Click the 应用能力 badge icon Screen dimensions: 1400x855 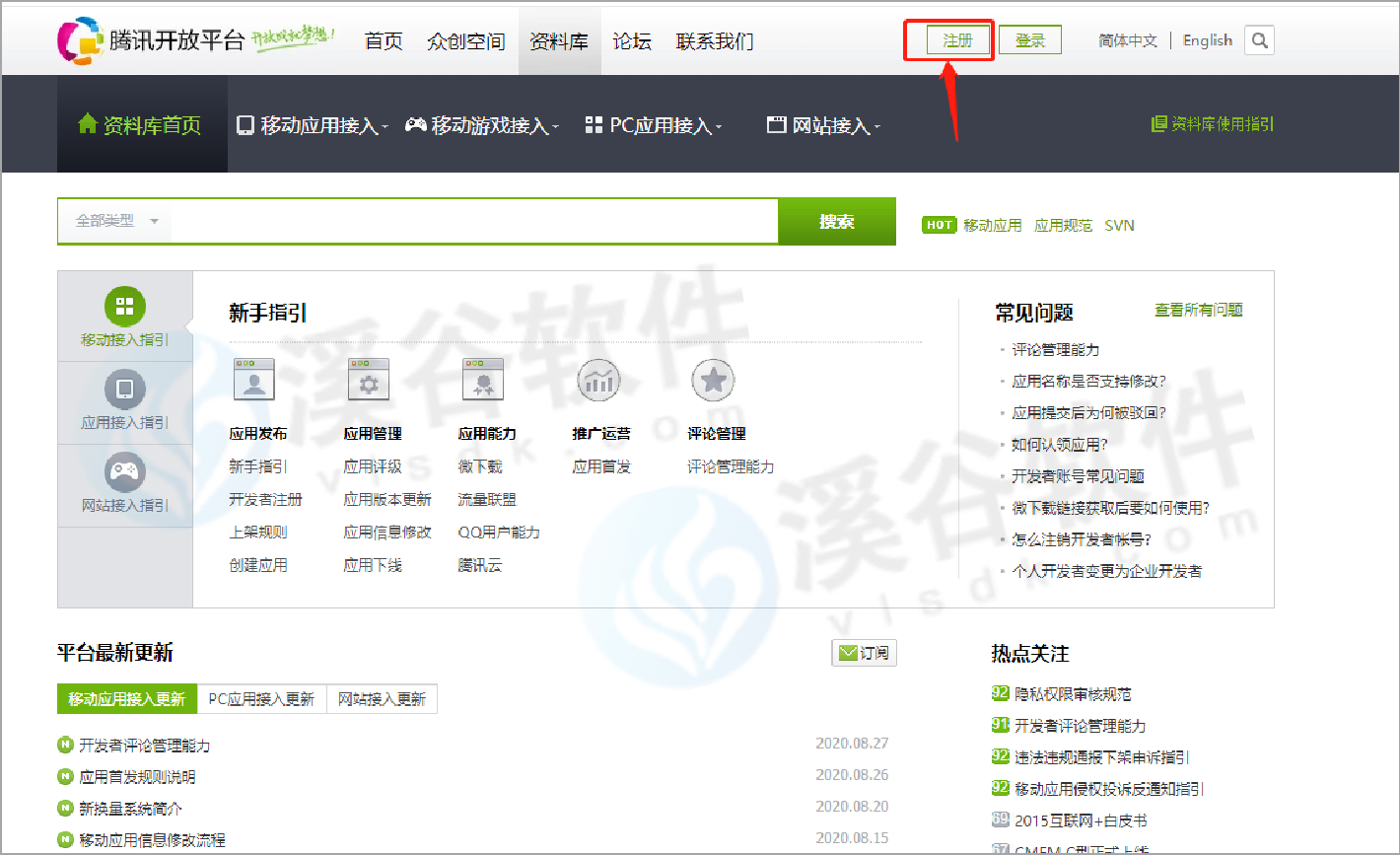point(483,380)
